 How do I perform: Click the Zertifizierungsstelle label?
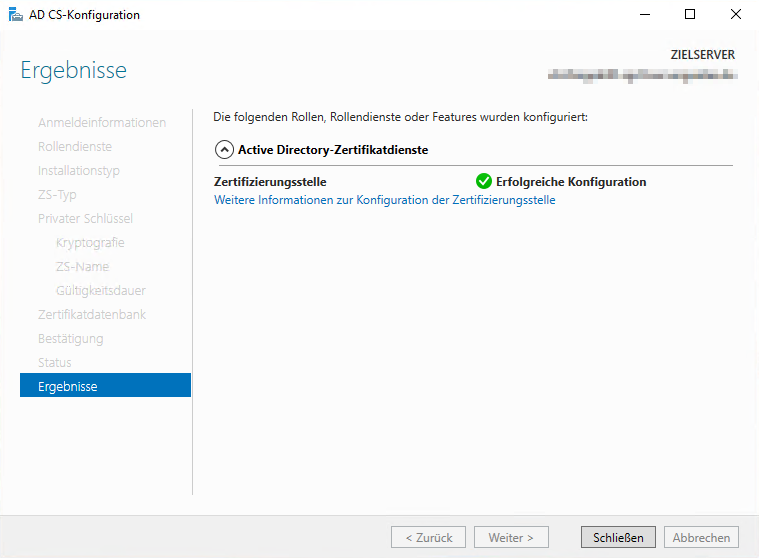tap(270, 181)
